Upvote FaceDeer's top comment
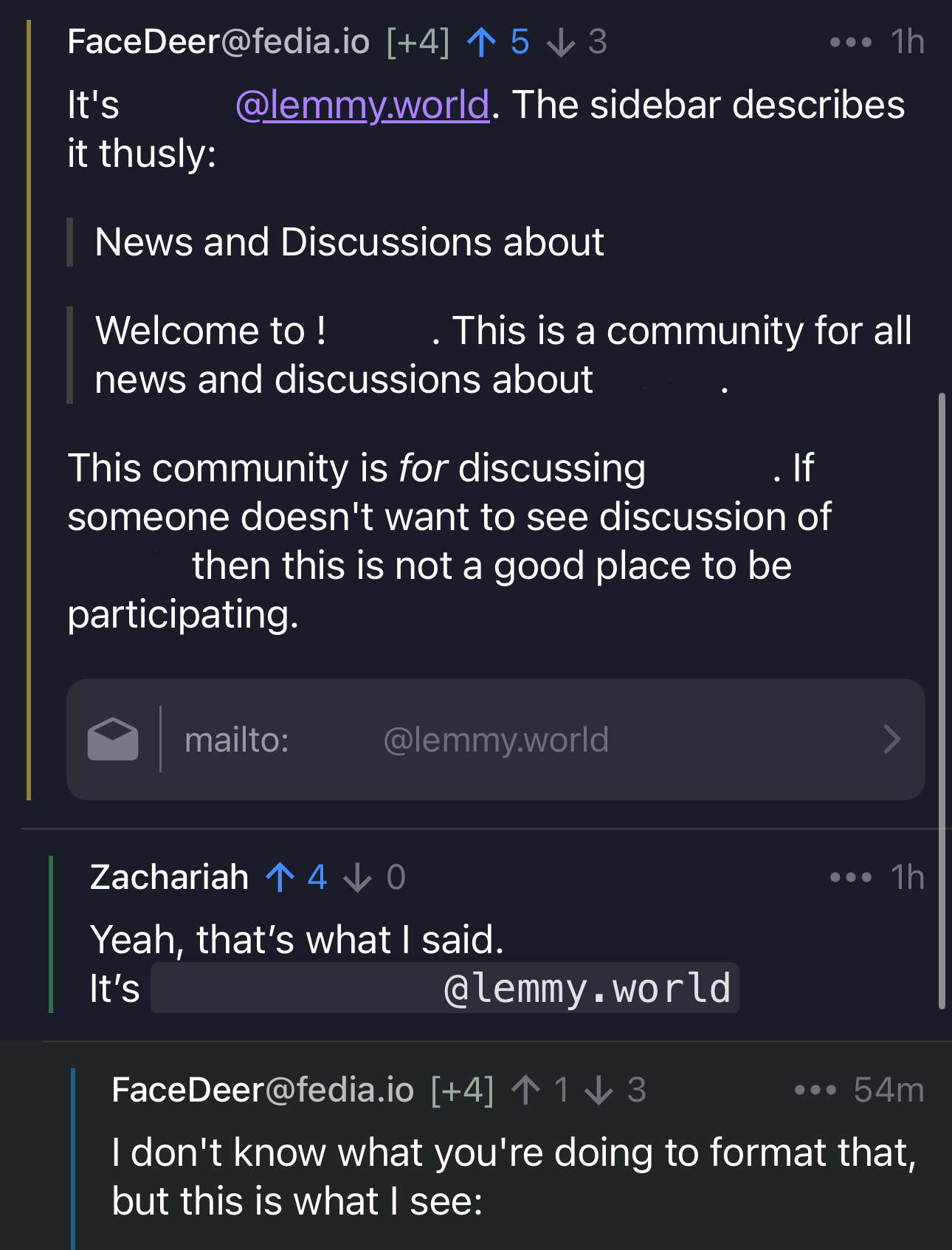Viewport: 952px width, 1250px height. pos(482,42)
